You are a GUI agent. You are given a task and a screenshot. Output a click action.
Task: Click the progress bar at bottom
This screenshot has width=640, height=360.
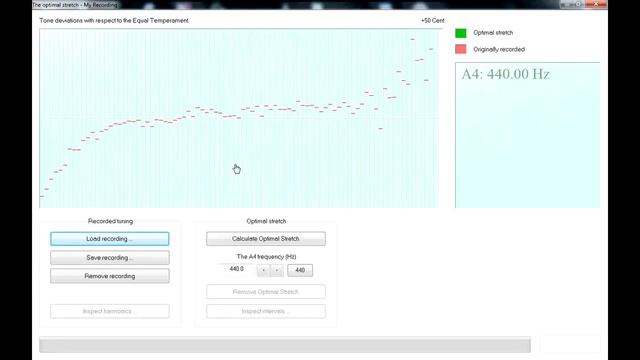(x=285, y=344)
